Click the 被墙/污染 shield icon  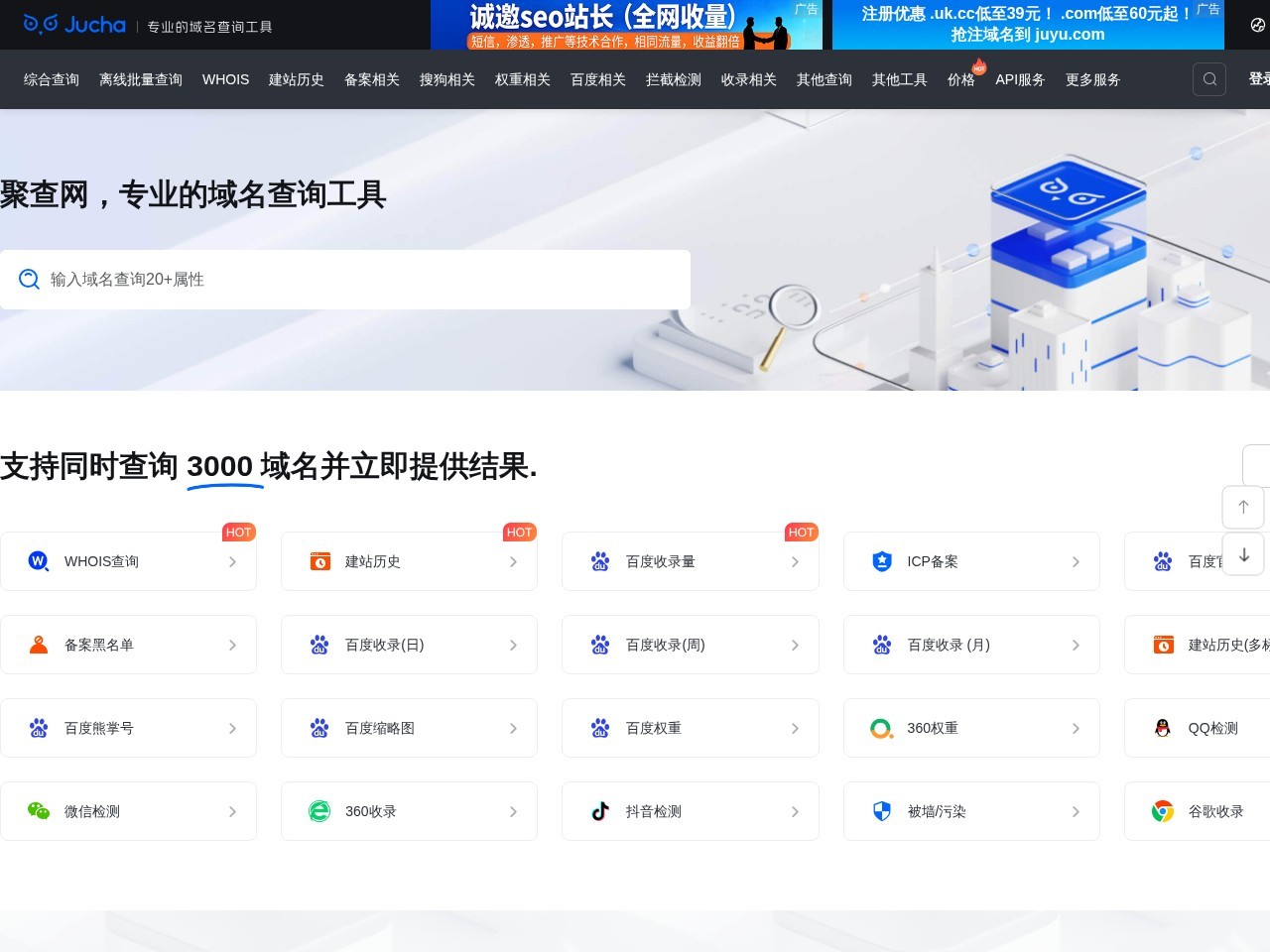coord(881,810)
